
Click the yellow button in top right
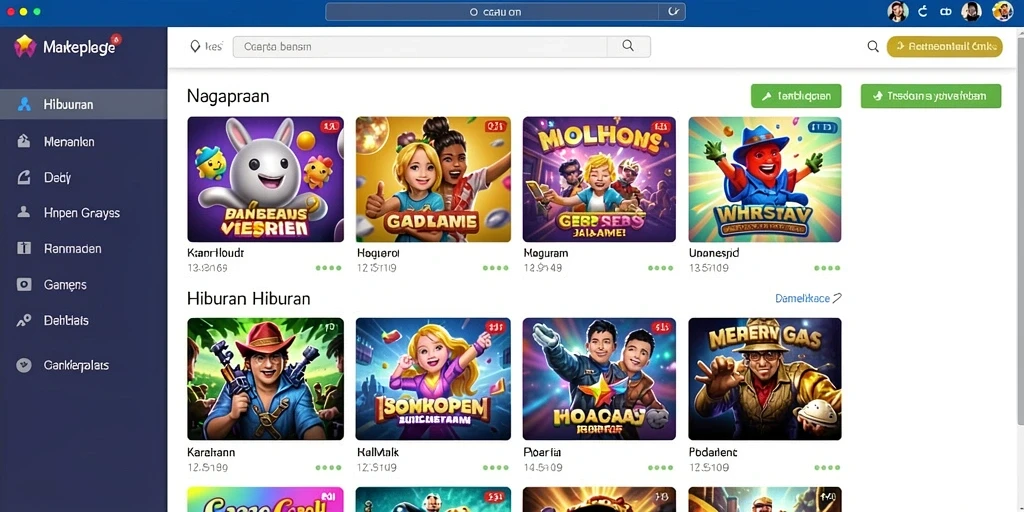pyautogui.click(x=944, y=46)
